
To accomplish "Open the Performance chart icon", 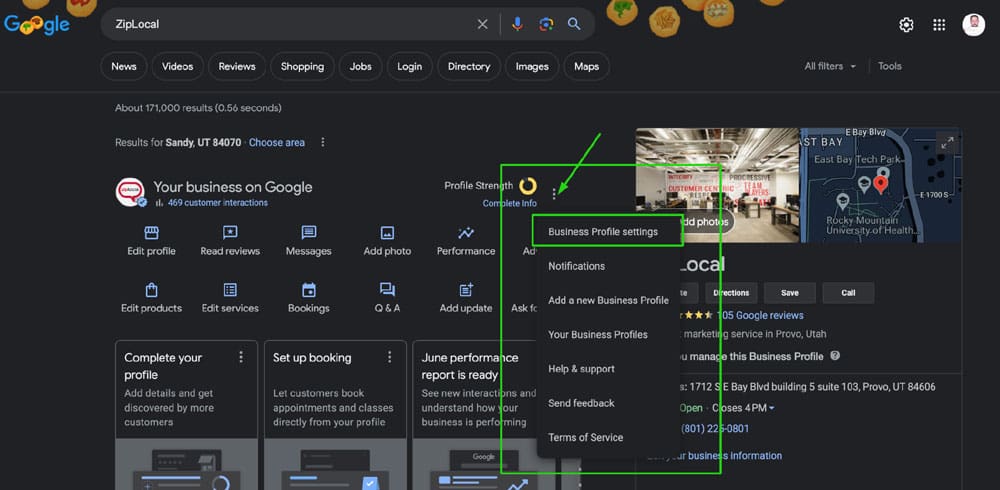I will 466,233.
